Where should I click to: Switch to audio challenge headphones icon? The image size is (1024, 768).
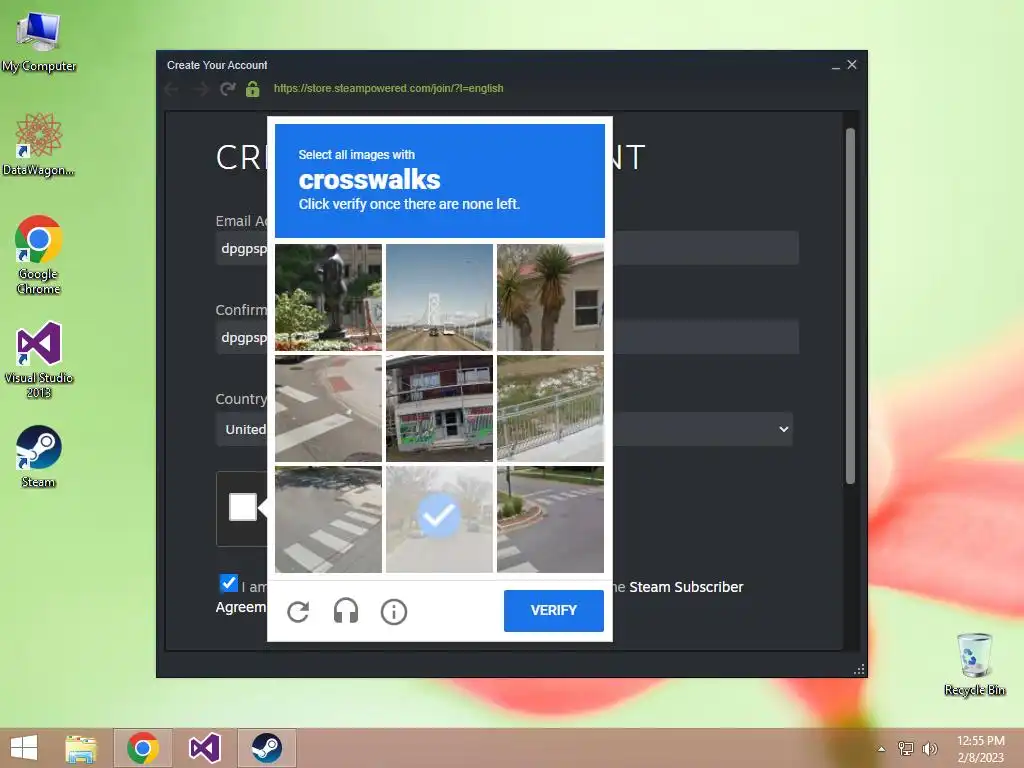click(346, 612)
